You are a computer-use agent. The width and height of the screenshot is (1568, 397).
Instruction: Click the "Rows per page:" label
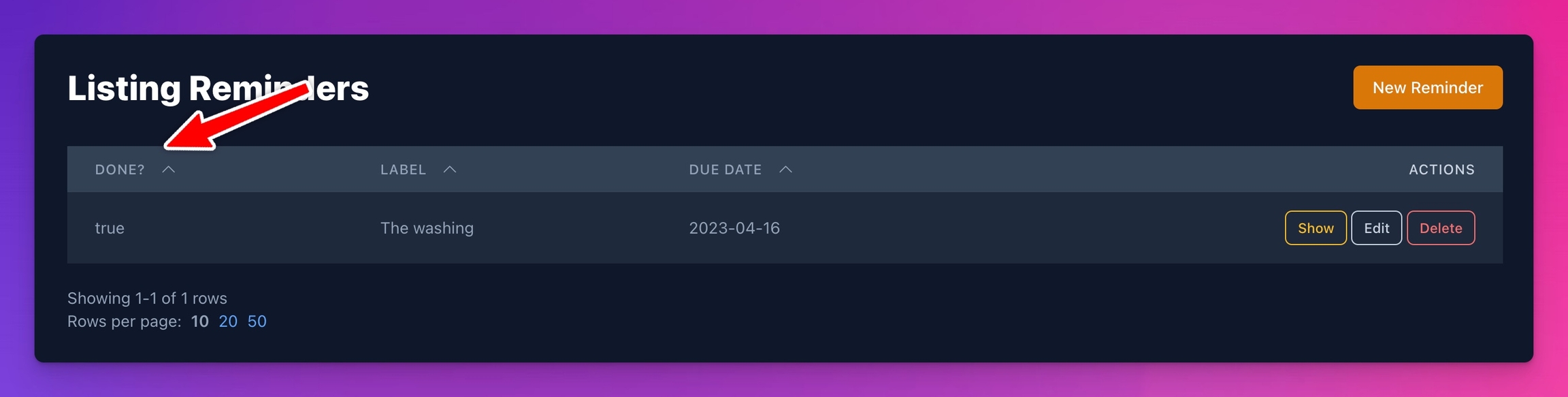pyautogui.click(x=125, y=321)
